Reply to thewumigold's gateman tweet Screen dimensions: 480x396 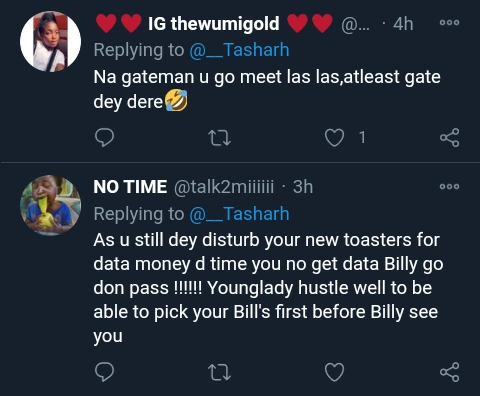coord(104,138)
